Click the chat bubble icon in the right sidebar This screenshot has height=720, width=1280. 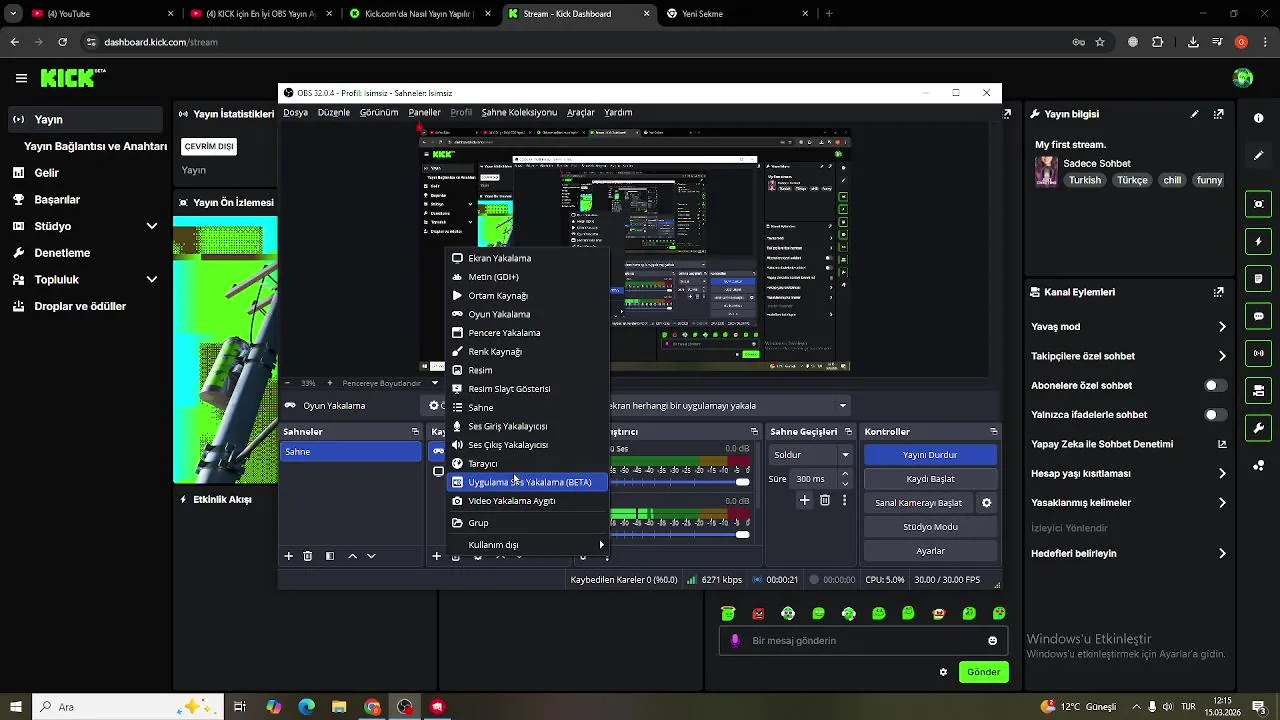pos(1258,316)
